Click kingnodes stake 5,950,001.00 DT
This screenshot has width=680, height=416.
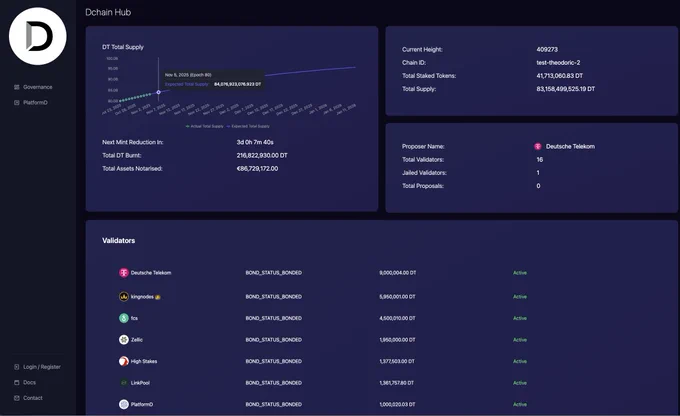397,297
